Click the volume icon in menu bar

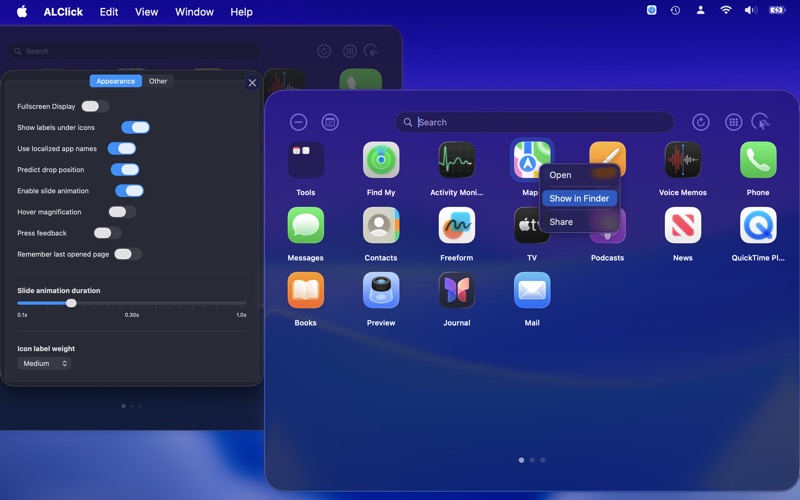(x=751, y=10)
